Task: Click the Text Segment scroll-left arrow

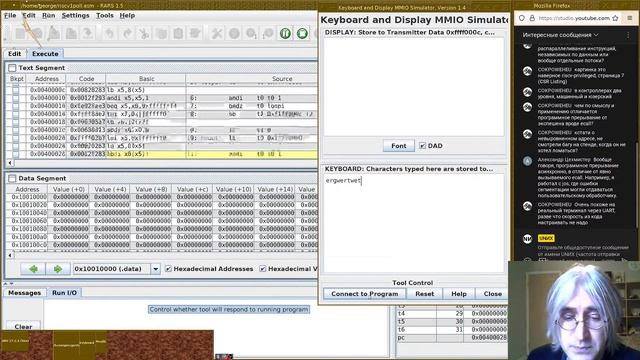Action: (x=10, y=163)
